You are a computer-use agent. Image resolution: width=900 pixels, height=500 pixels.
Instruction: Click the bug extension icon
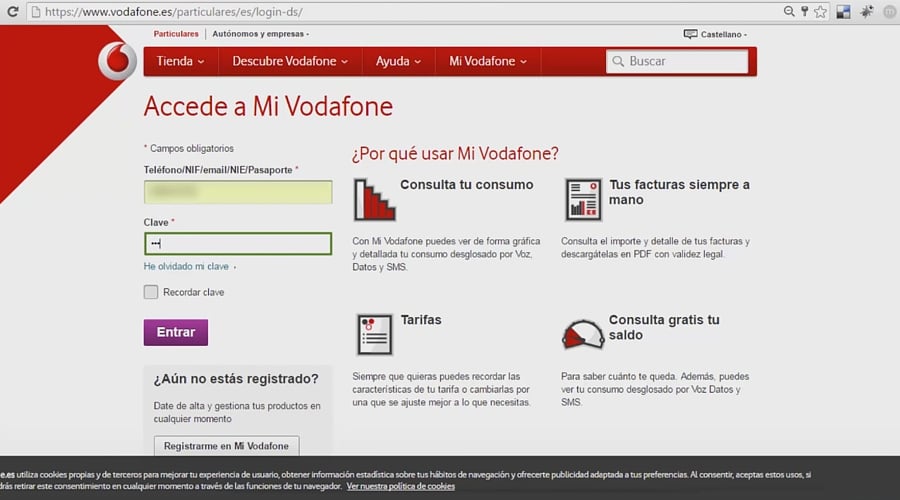coord(867,11)
